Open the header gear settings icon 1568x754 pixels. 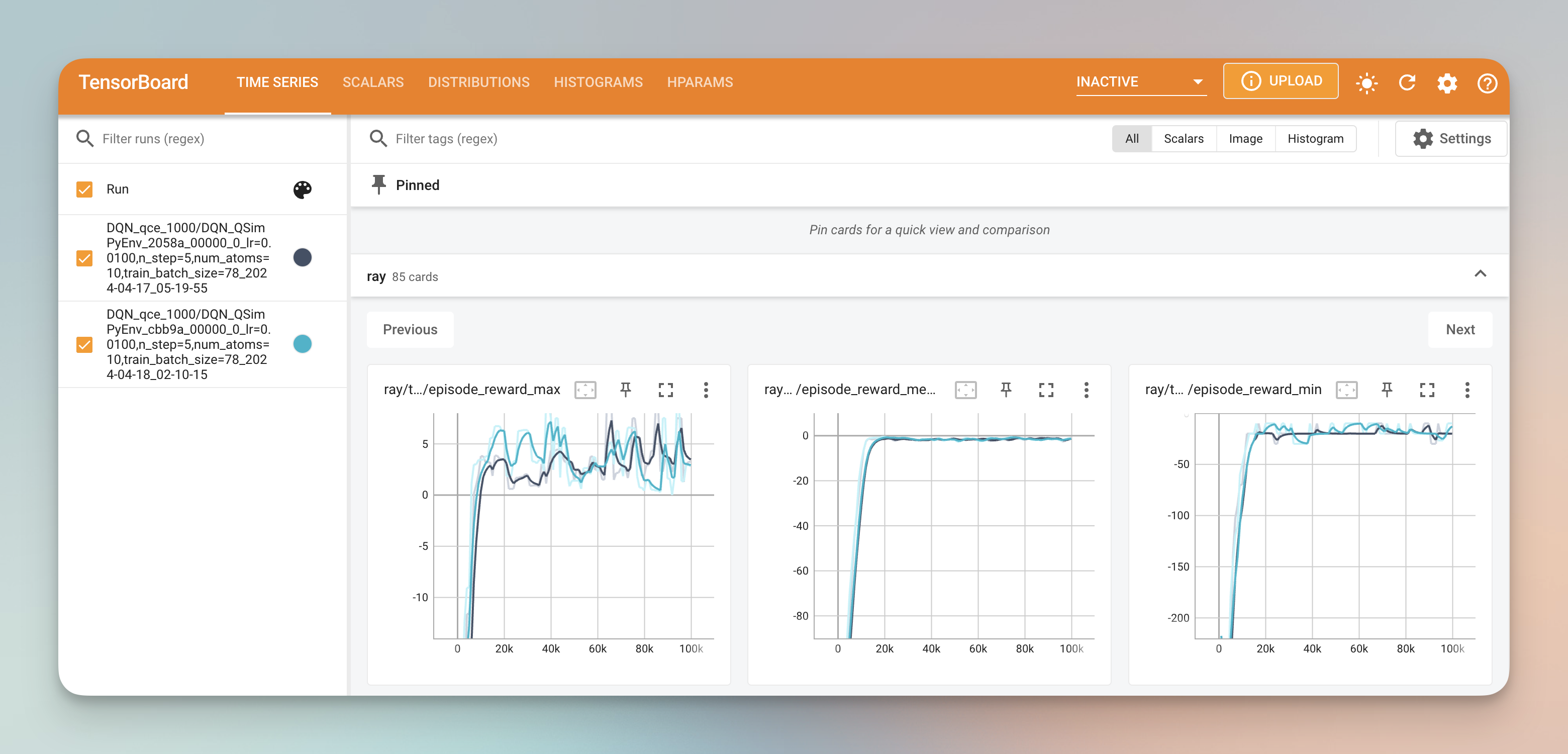pyautogui.click(x=1447, y=82)
